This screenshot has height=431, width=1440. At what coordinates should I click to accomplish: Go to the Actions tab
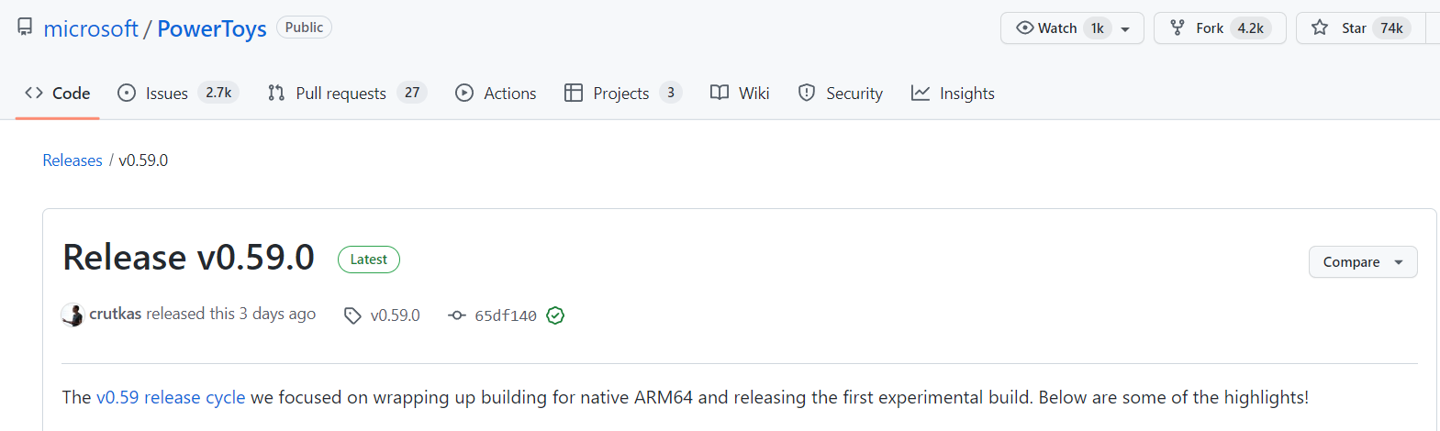click(496, 93)
